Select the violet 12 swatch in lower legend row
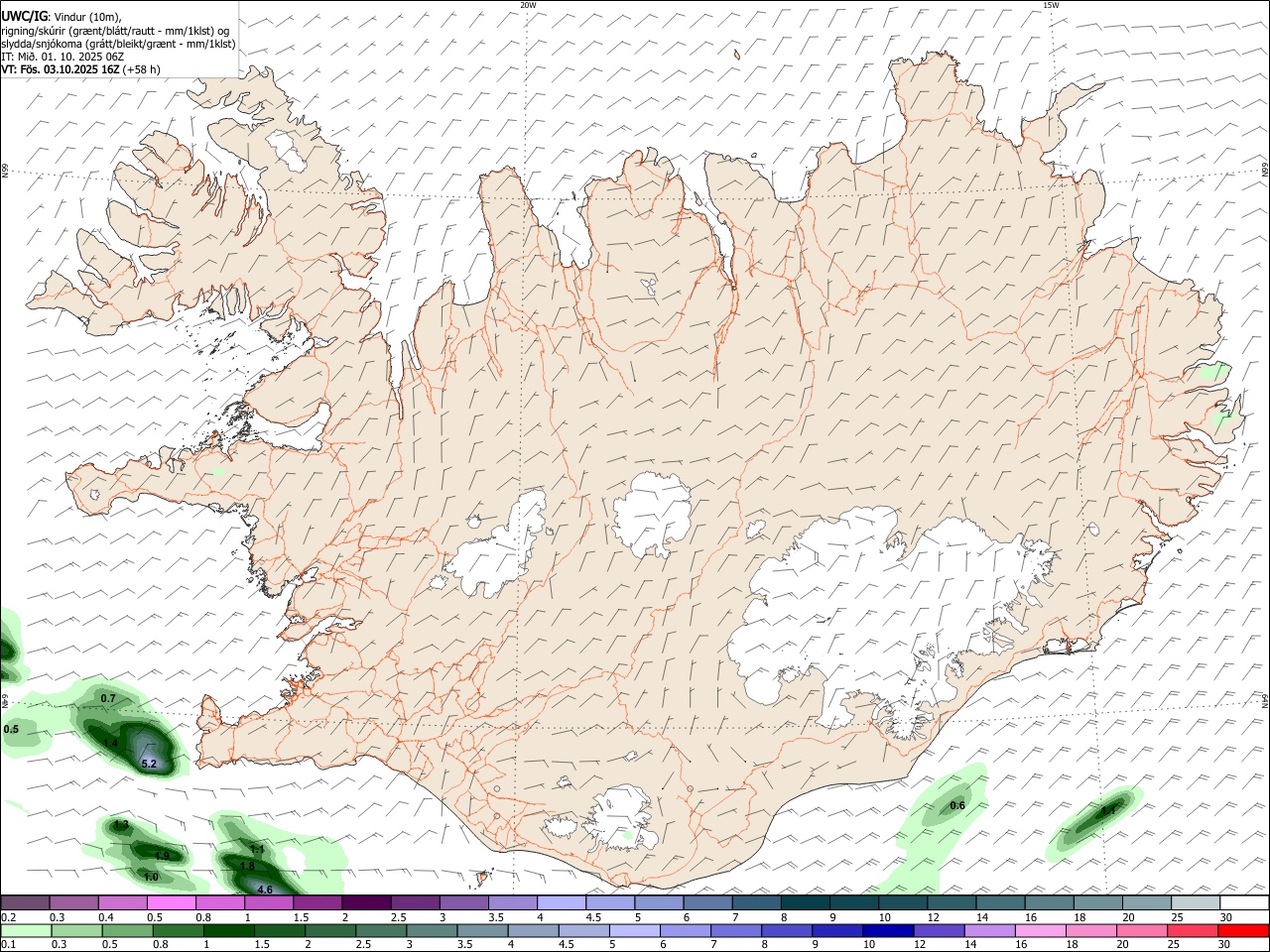The width and height of the screenshot is (1270, 952). (940, 930)
